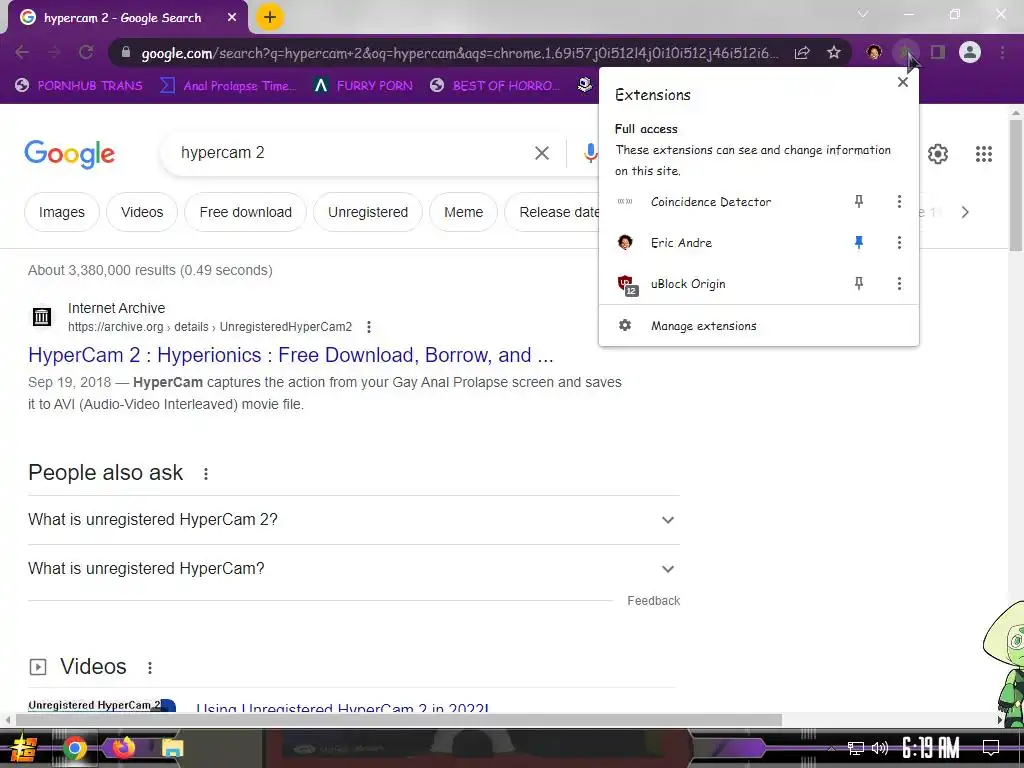The image size is (1024, 768).
Task: Close the hypercam 2 Google Search tab
Action: click(232, 18)
